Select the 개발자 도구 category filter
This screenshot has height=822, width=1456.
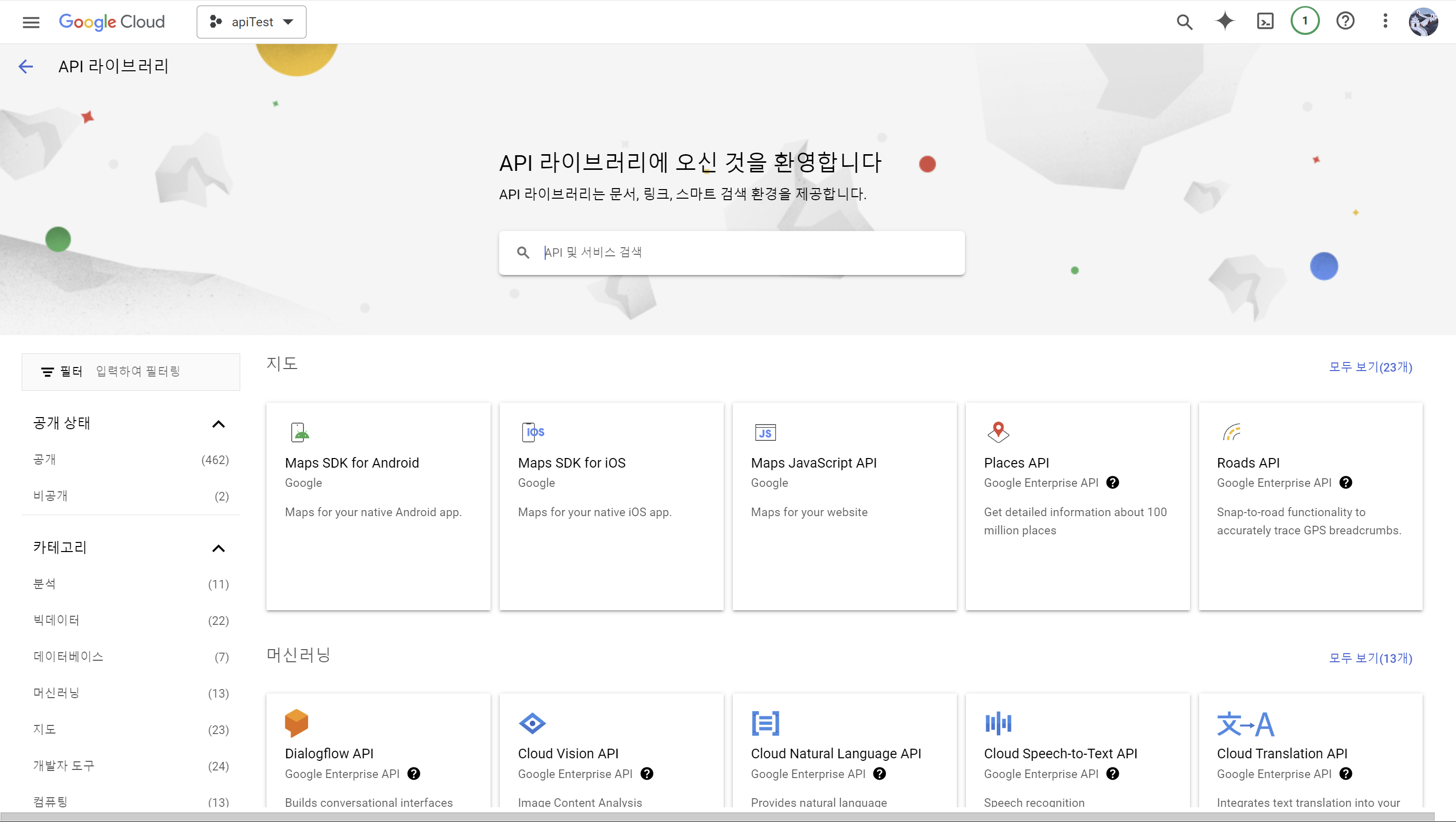pyautogui.click(x=130, y=766)
